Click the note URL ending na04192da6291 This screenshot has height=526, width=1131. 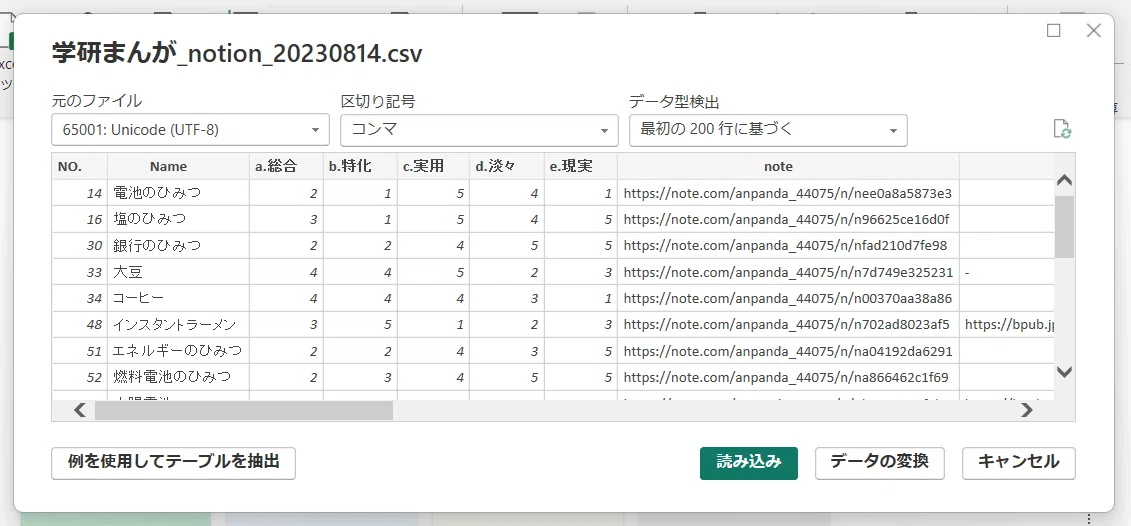[x=788, y=351]
